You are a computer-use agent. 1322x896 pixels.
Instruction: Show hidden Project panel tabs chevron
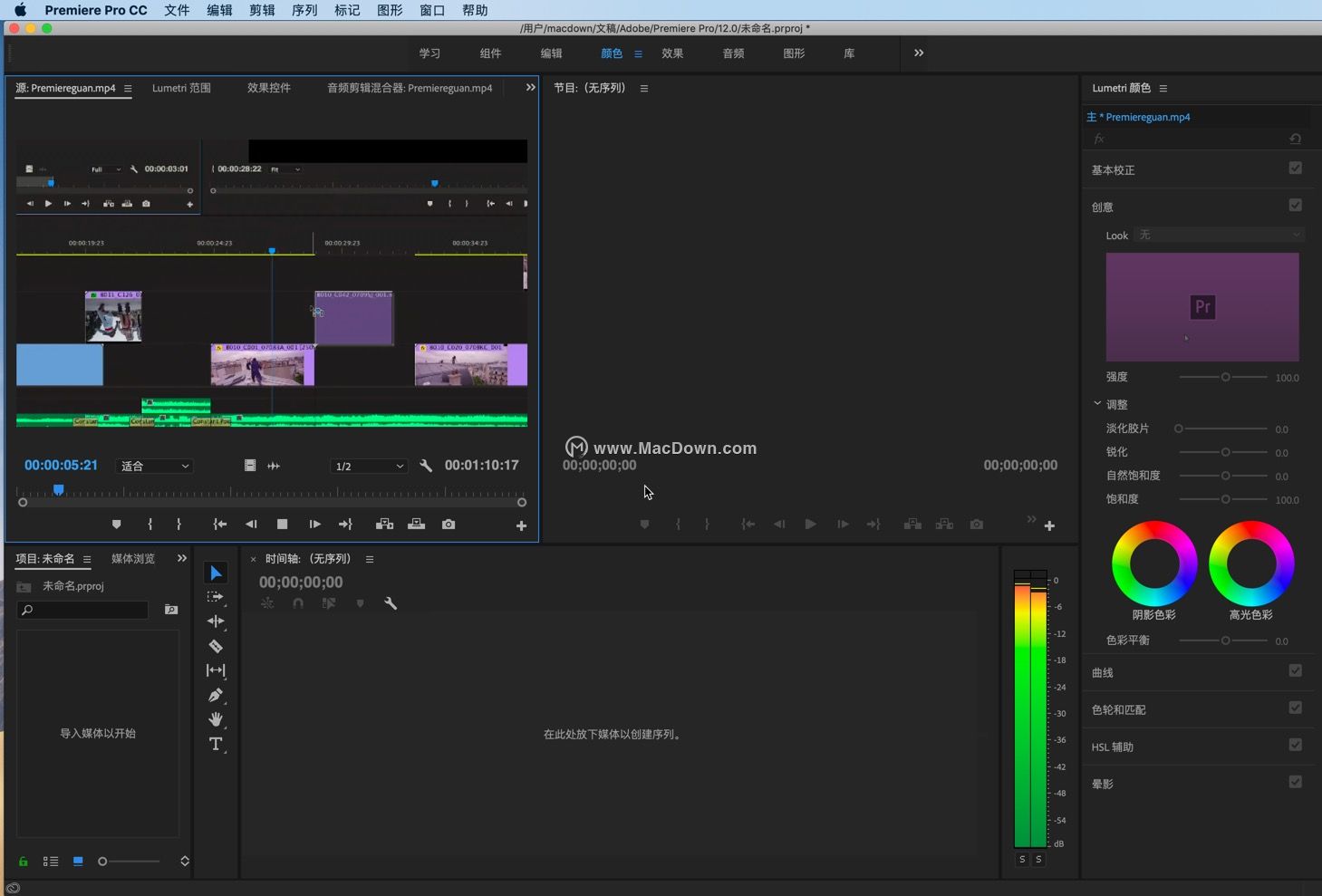point(182,558)
